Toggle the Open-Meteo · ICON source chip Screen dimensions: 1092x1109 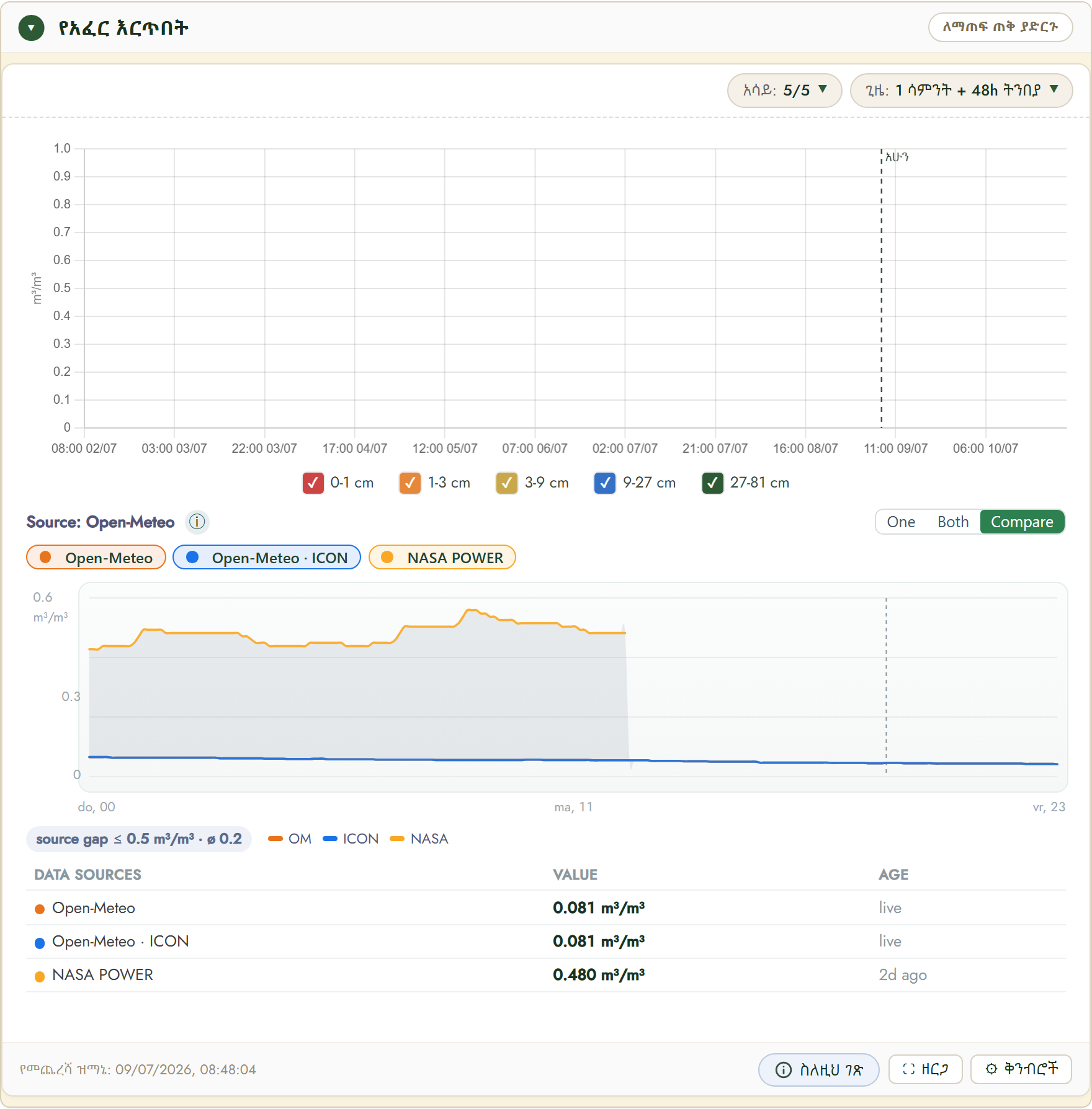267,557
